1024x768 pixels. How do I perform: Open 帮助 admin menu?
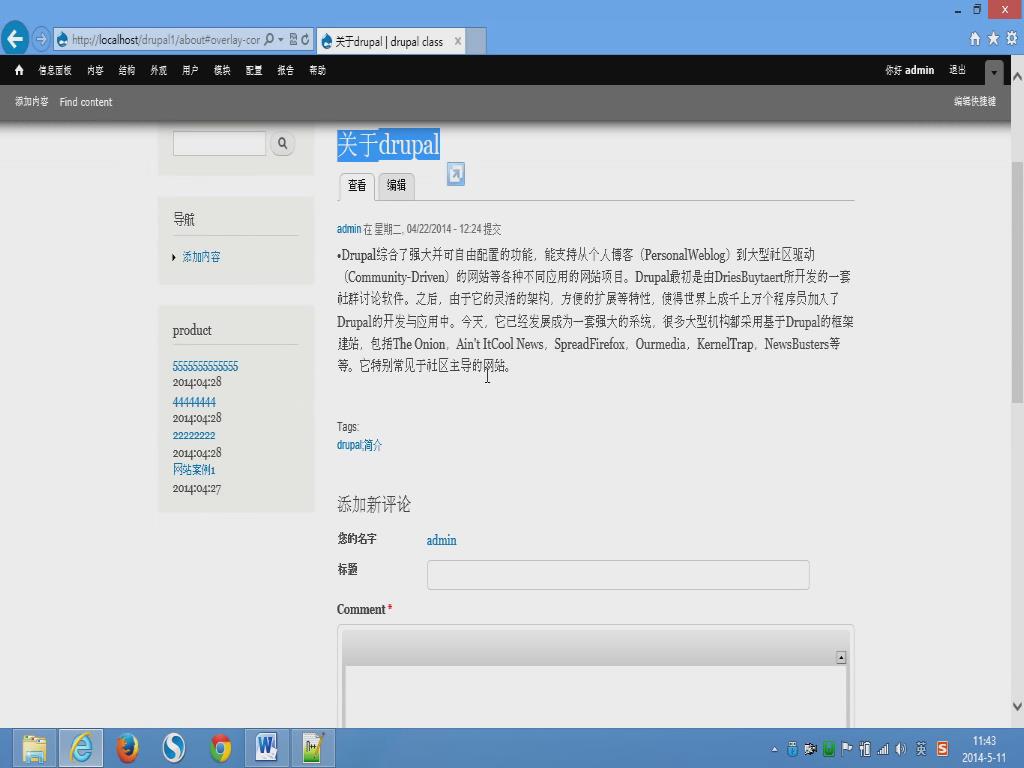317,71
